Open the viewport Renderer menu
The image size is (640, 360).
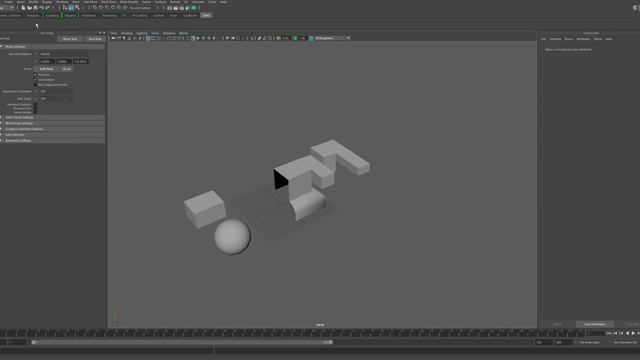[x=169, y=33]
